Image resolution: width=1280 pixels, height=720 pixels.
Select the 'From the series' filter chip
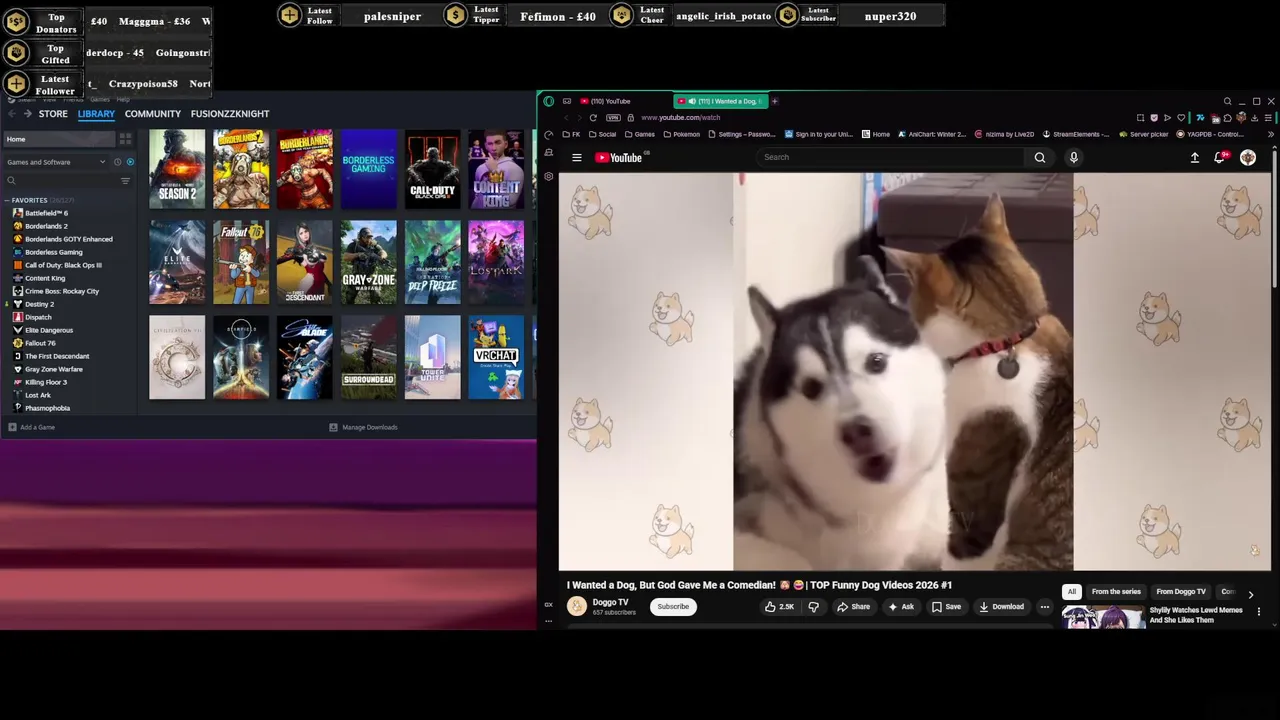(1116, 592)
